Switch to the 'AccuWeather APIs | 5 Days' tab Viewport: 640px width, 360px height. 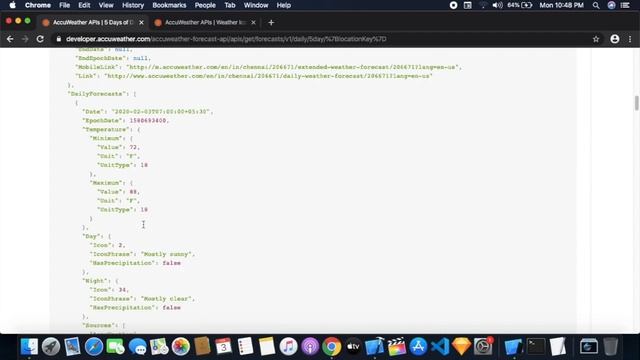(x=93, y=22)
